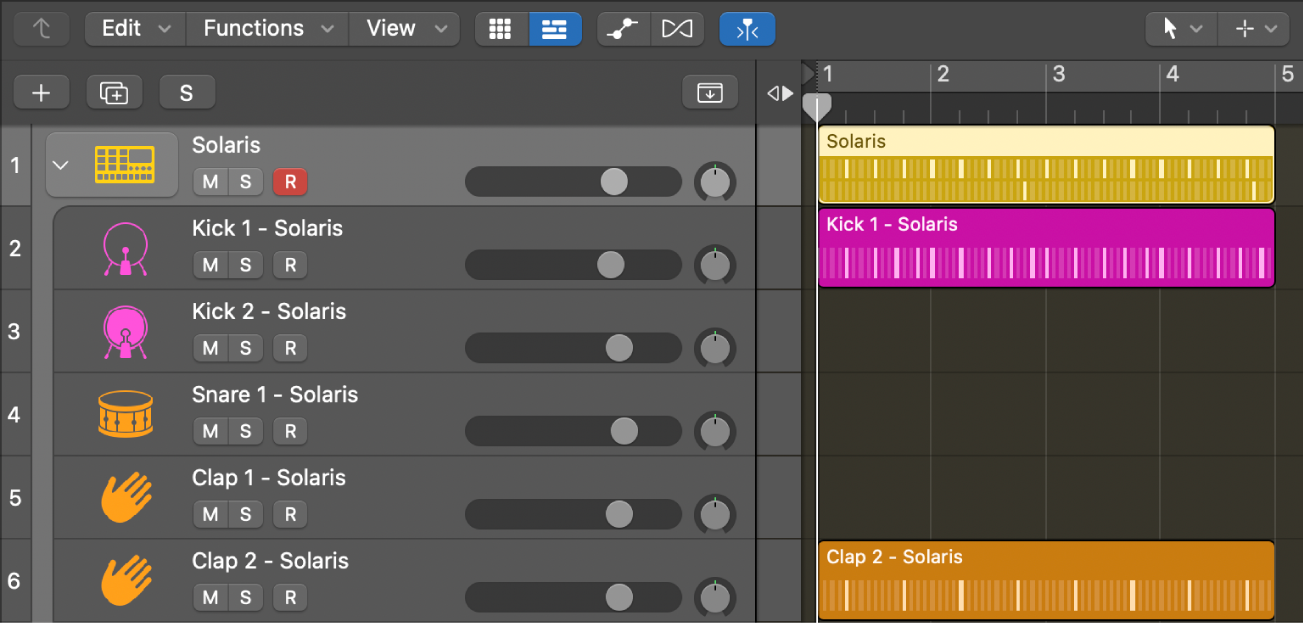Enable recording on the Solaris track
The height and width of the screenshot is (625, 1303).
(289, 182)
